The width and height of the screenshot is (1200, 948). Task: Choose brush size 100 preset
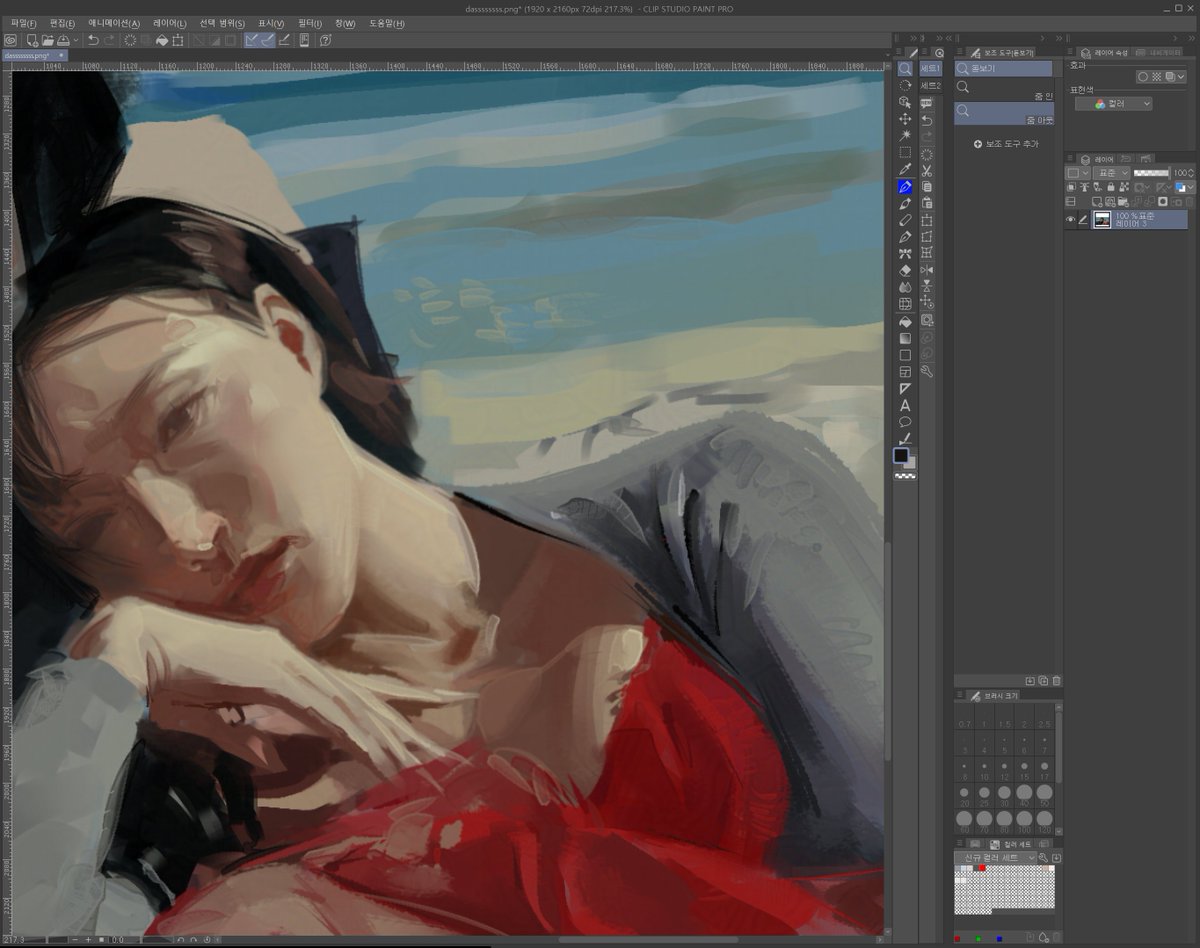click(1024, 821)
